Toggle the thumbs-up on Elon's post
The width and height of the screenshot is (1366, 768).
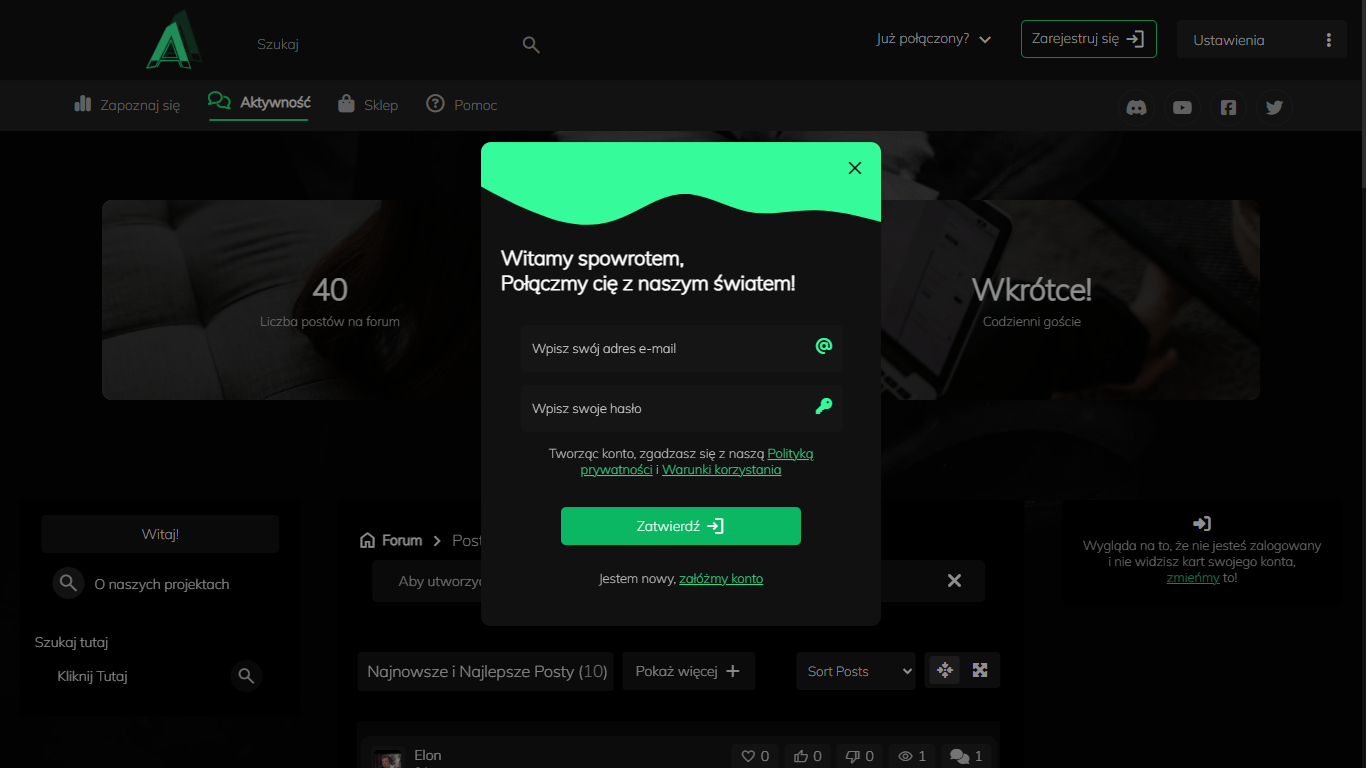point(800,756)
